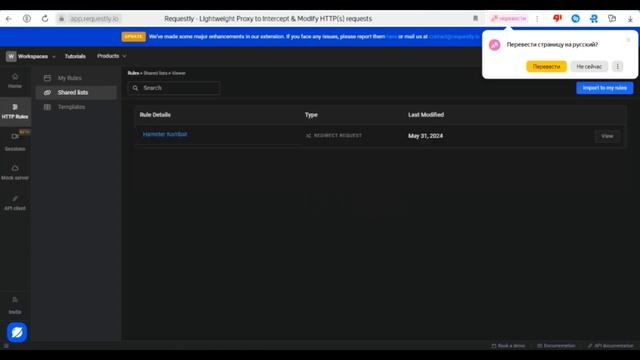Close the translate popup
The height and width of the screenshot is (360, 640).
[628, 40]
